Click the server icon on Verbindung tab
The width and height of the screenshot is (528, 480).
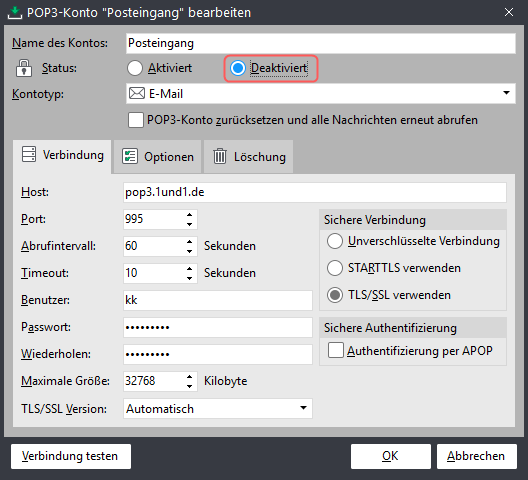coord(29,155)
